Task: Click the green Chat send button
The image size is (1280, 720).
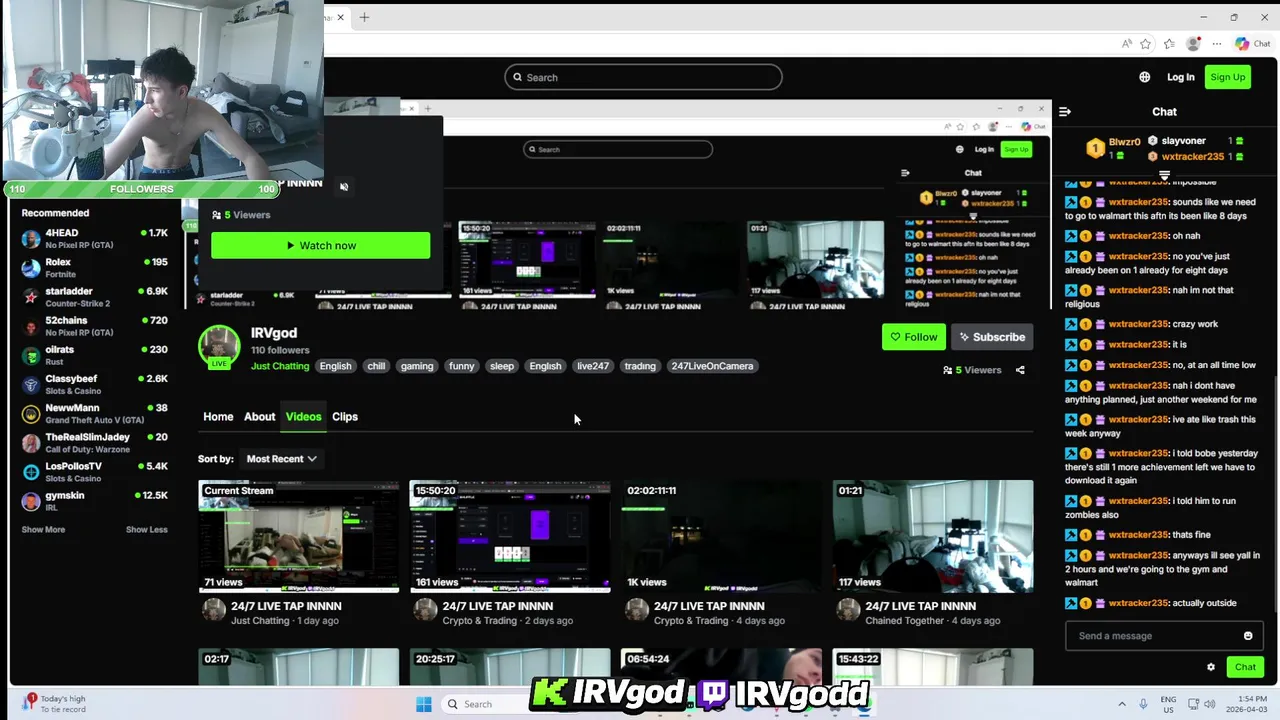Action: pos(1245,667)
